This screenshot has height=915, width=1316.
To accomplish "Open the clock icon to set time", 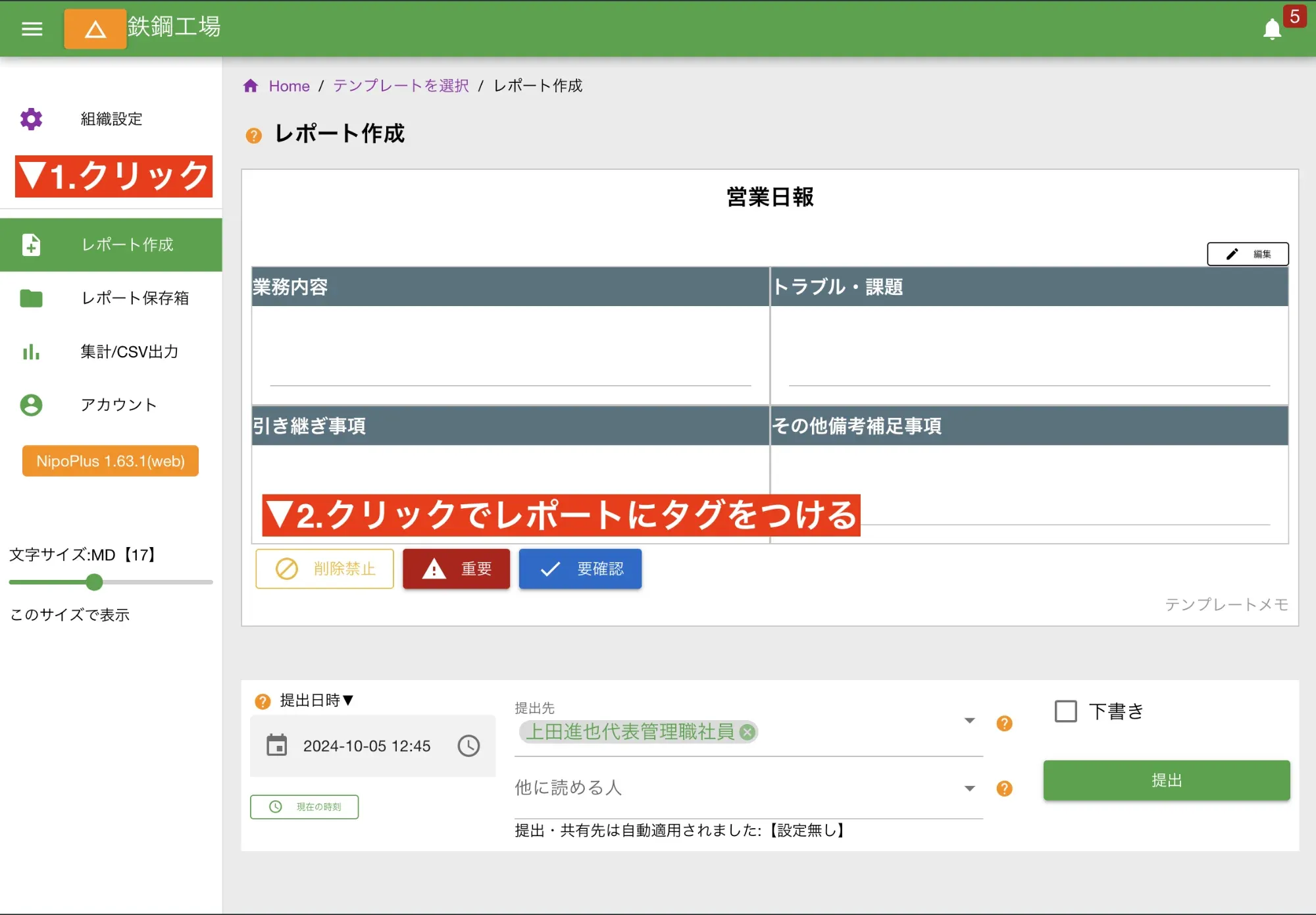I will coord(468,746).
